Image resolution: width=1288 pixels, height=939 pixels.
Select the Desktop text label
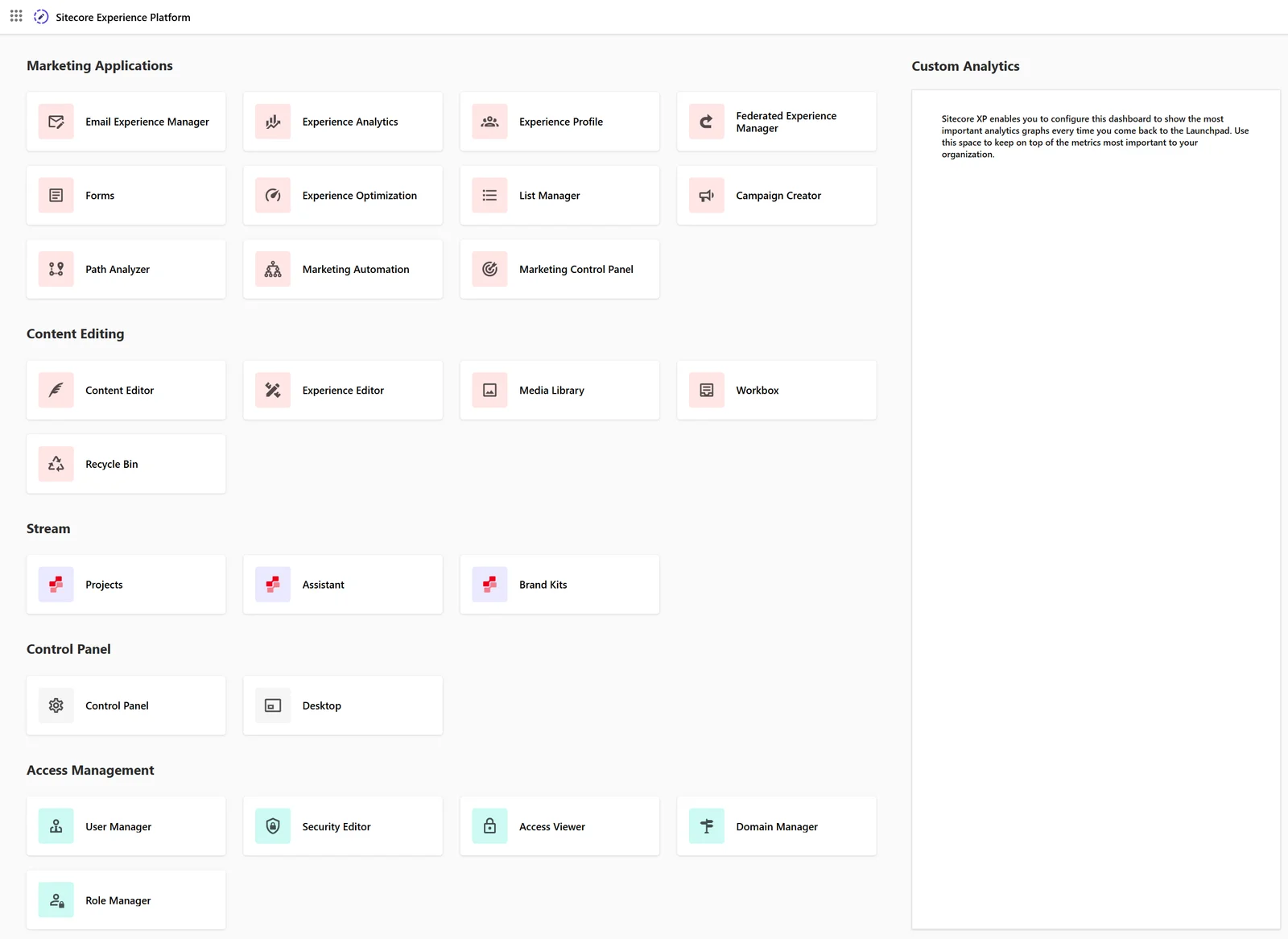coord(322,705)
